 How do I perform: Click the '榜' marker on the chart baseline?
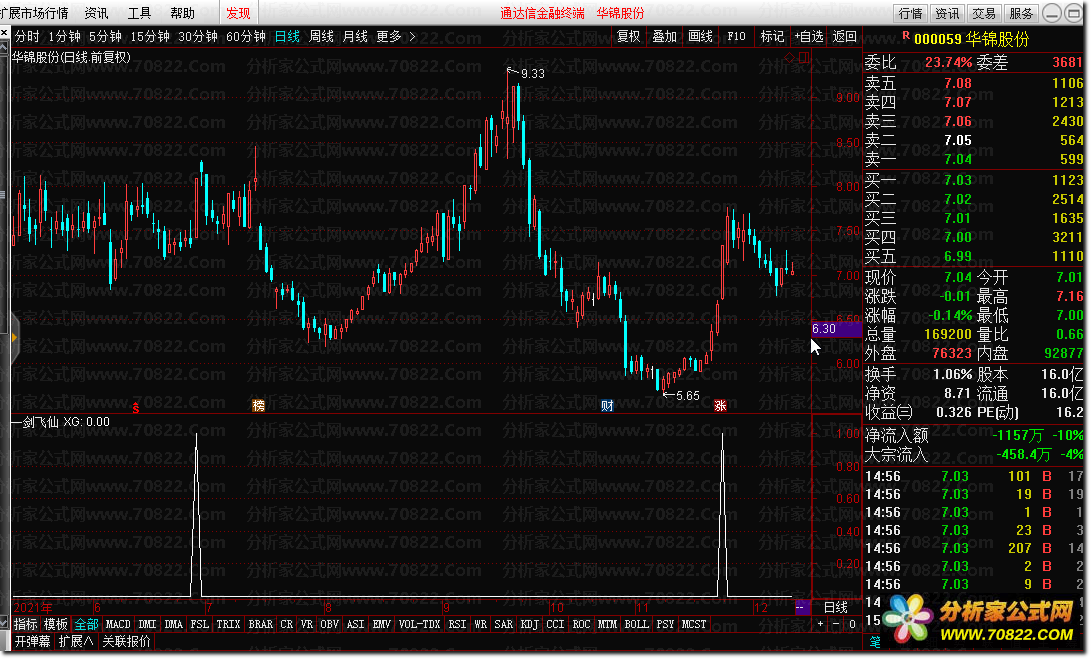pyautogui.click(x=258, y=405)
